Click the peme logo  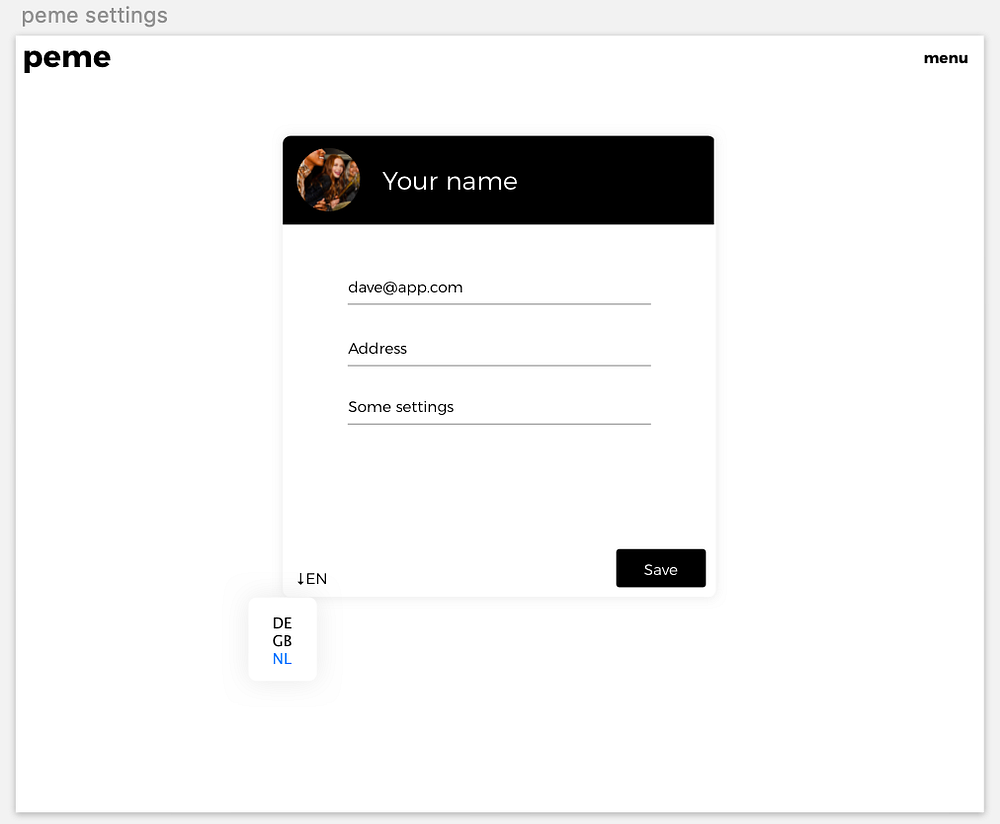click(x=67, y=59)
